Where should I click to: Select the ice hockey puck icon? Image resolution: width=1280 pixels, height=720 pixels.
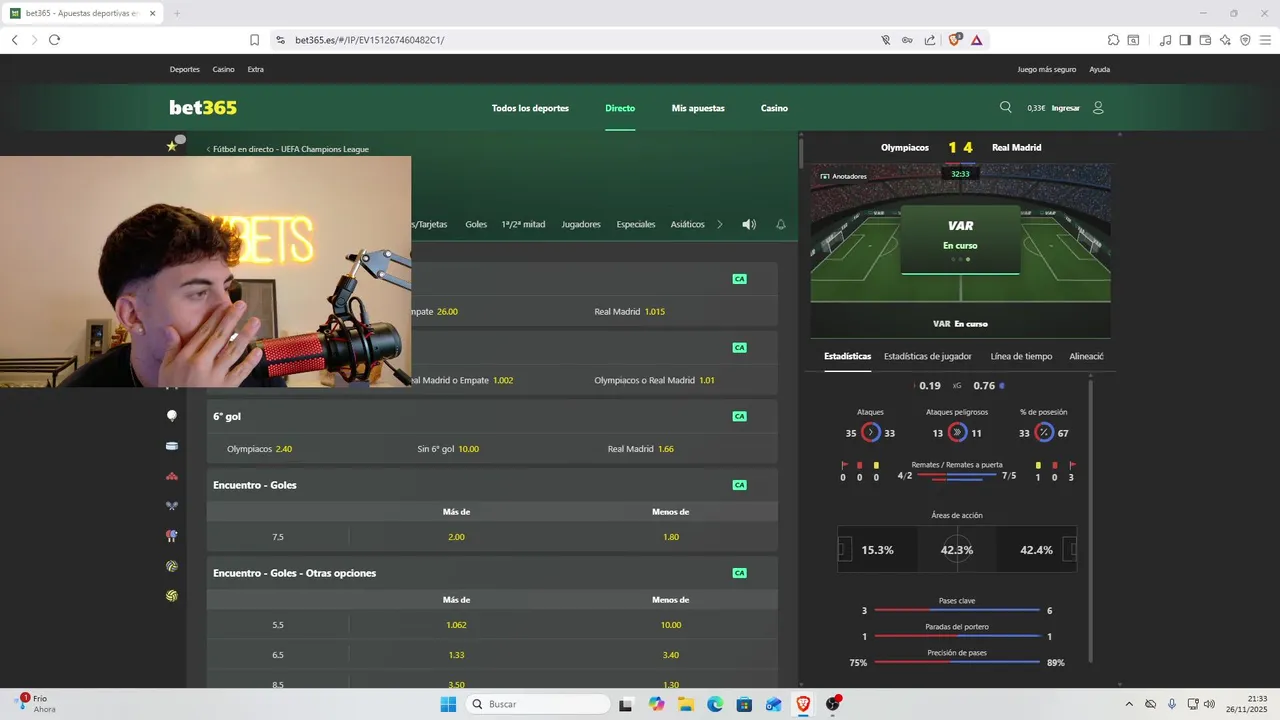(x=172, y=446)
